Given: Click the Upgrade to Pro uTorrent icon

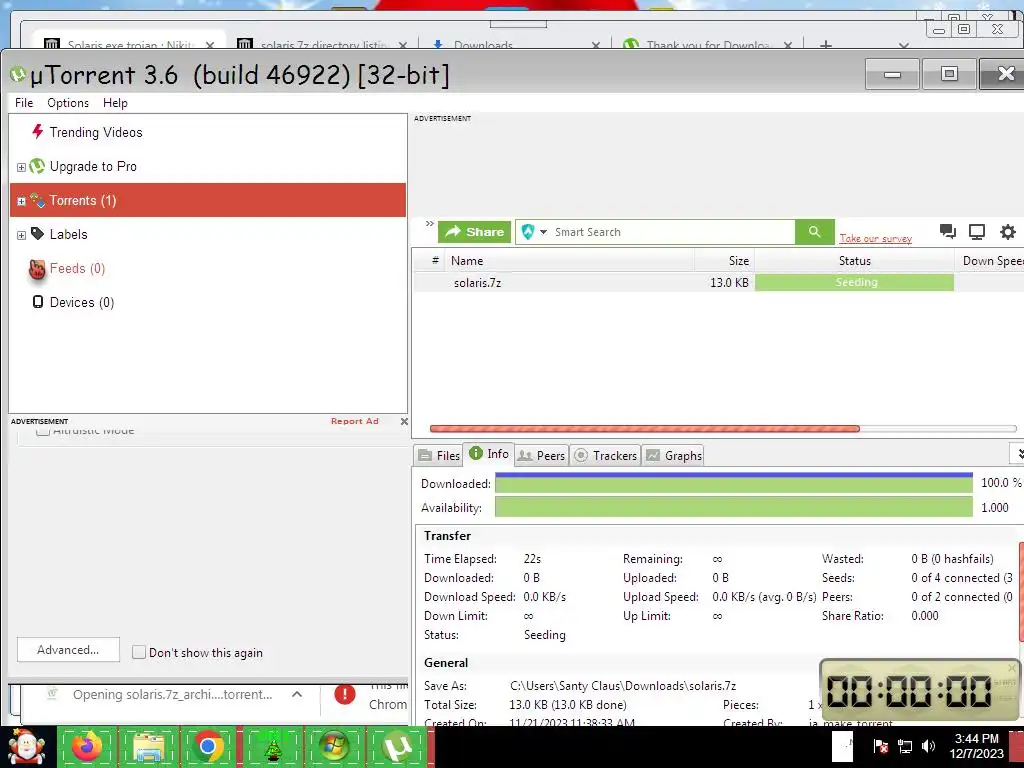Looking at the screenshot, I should tap(37, 167).
